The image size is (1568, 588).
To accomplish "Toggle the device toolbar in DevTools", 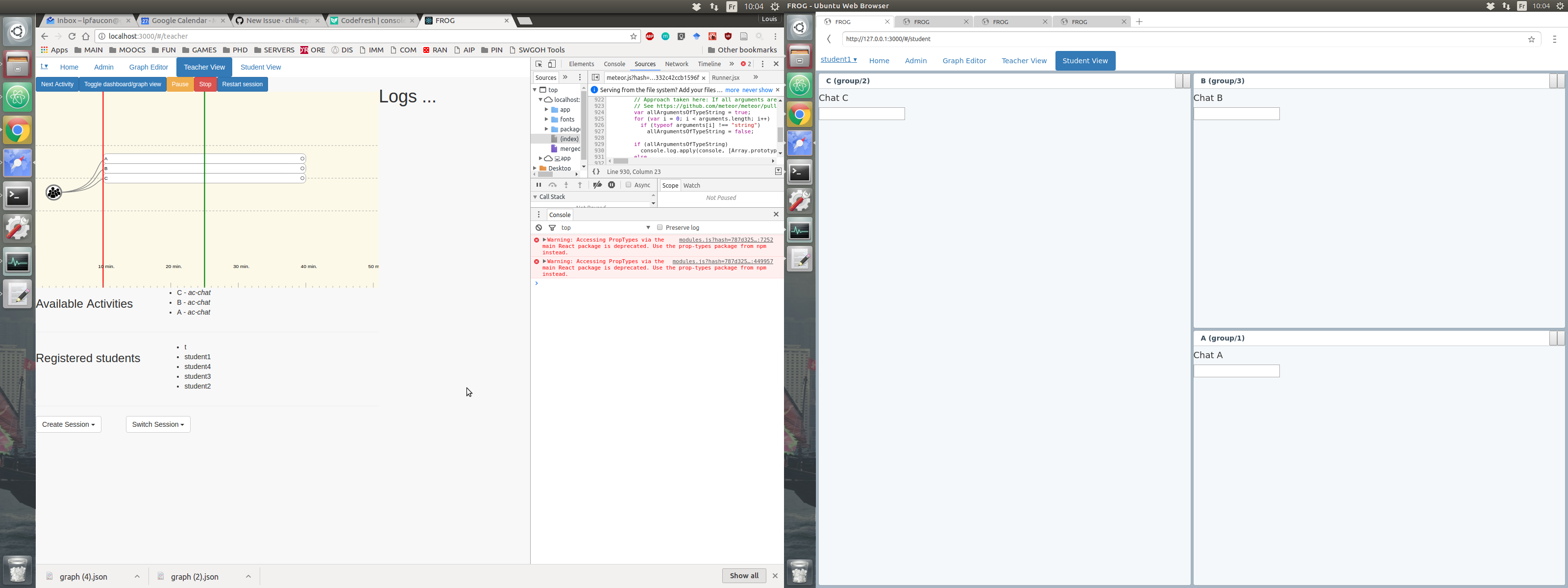I will (551, 64).
